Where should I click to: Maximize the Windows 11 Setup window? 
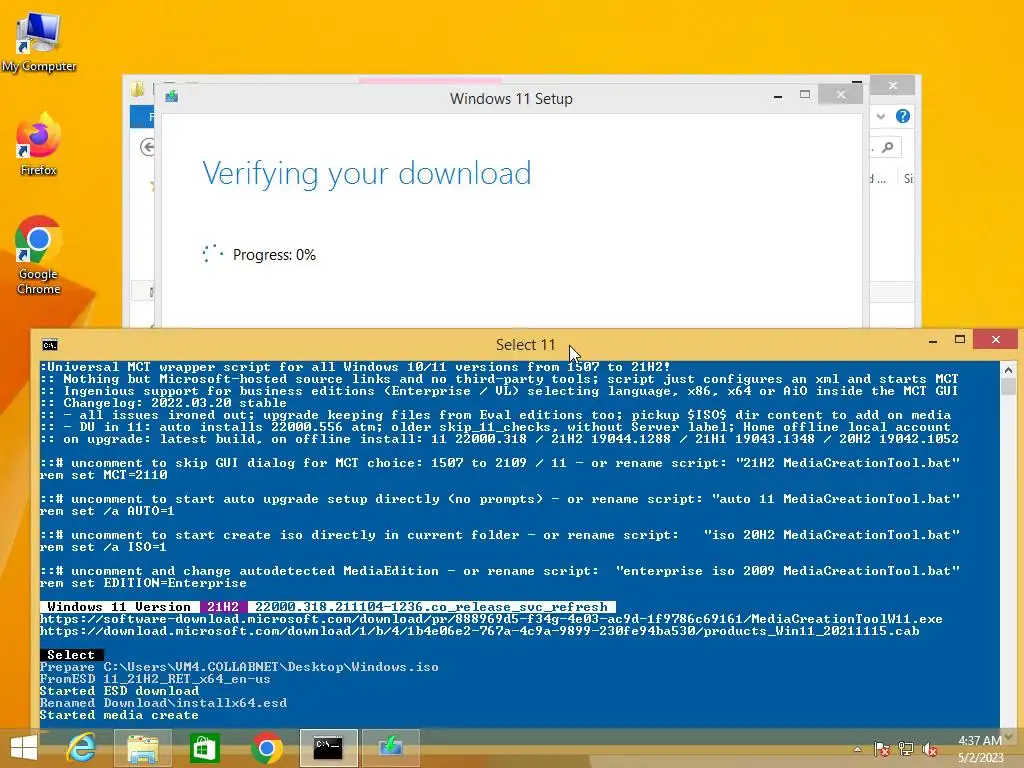[805, 95]
